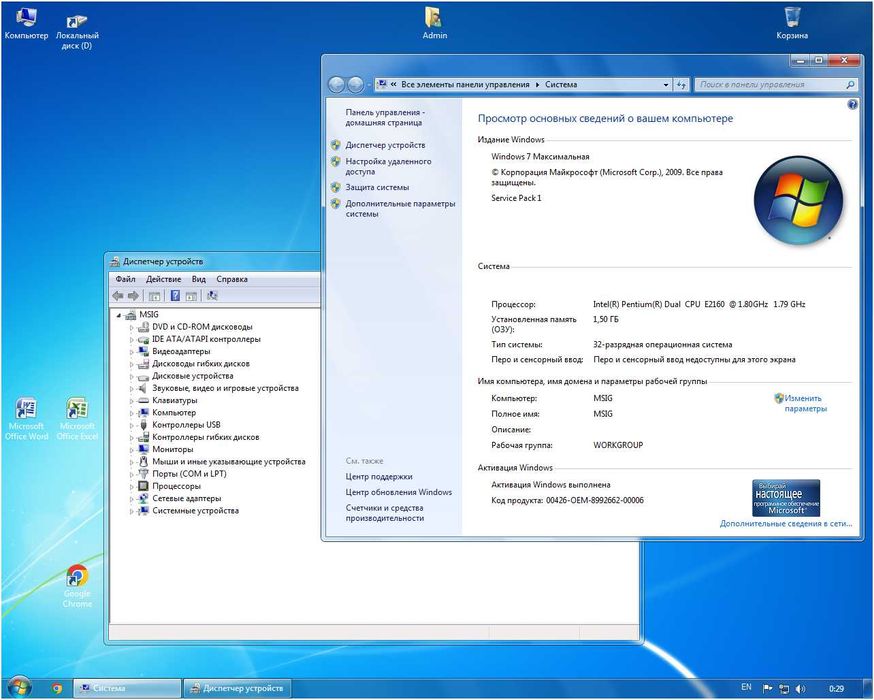Click the Windows Start orb
874x700 pixels.
pyautogui.click(x=19, y=688)
